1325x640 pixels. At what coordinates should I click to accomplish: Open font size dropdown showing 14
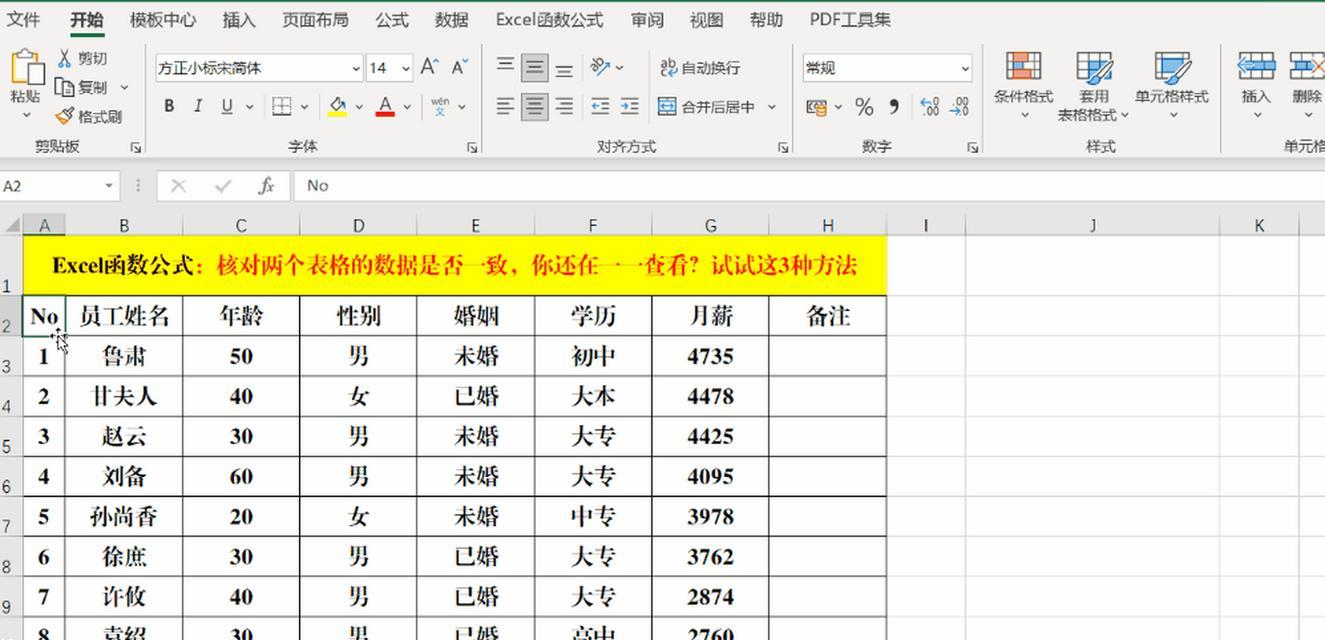tap(406, 68)
